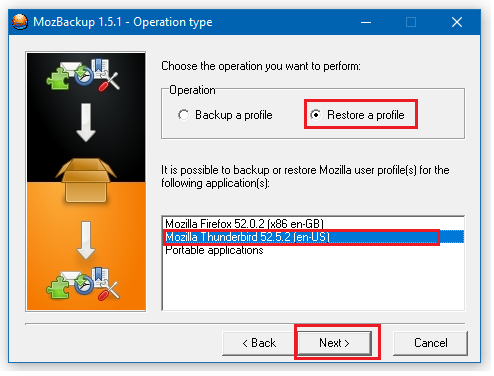494x376 pixels.
Task: Choose Mozilla Firefox 52.0.2 (x86 en-GB)
Action: (313, 223)
